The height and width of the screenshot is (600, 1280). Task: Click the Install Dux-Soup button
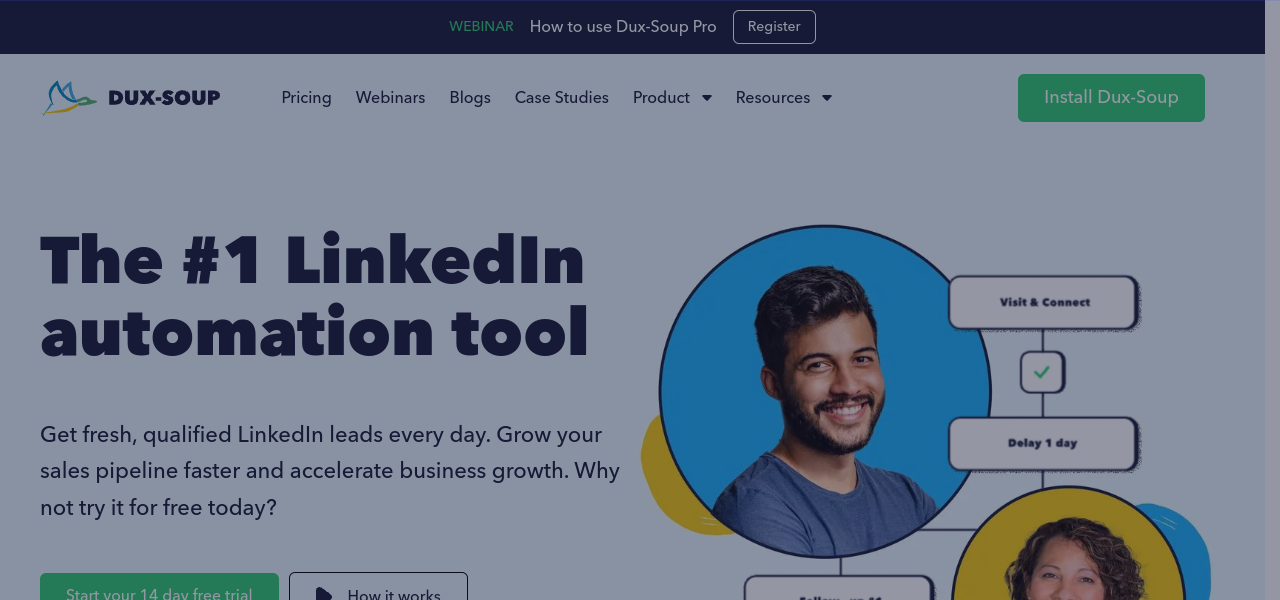tap(1111, 98)
